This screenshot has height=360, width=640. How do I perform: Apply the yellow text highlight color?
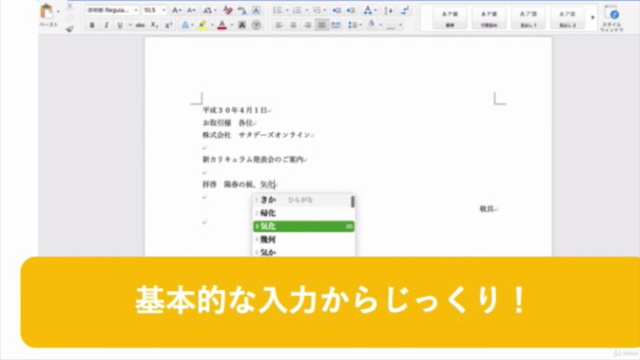202,25
